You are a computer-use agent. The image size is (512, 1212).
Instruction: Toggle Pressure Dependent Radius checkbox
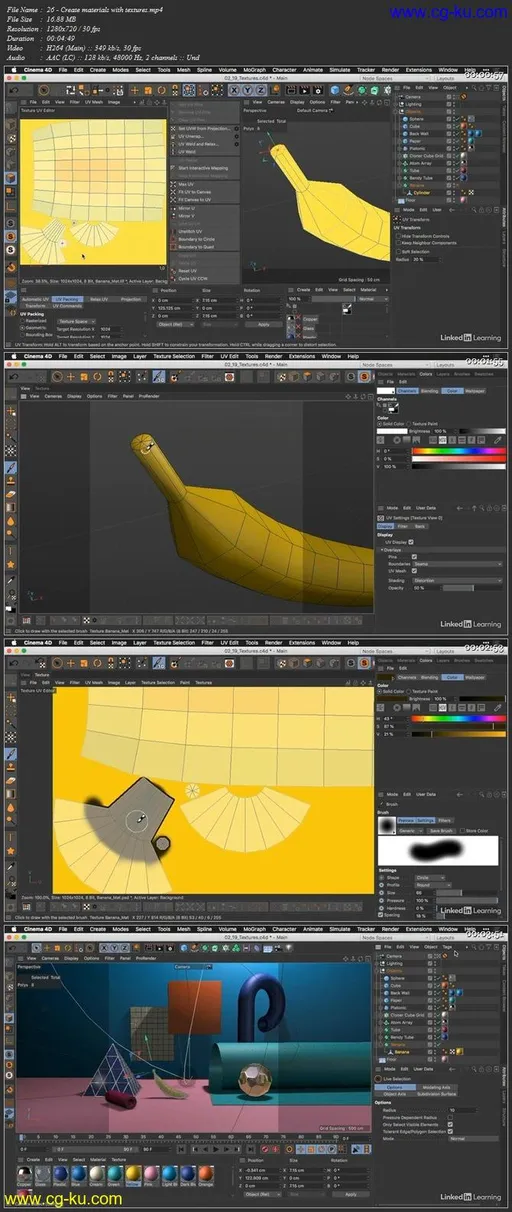450,1117
